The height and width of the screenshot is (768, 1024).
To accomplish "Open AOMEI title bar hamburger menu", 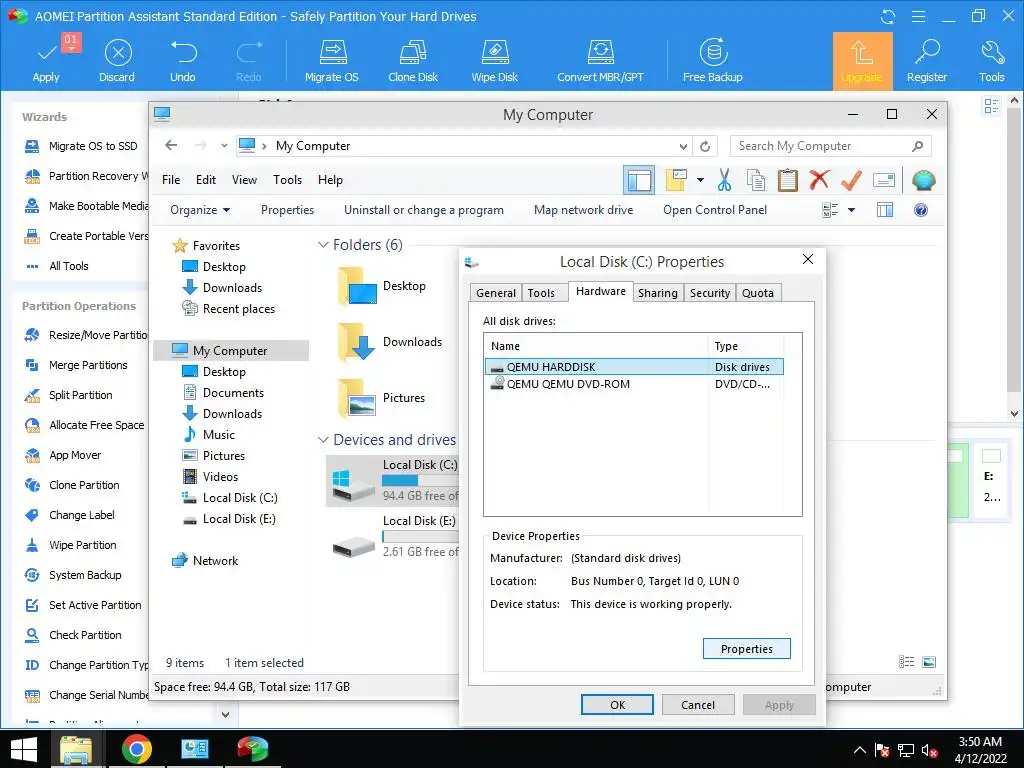I will click(918, 17).
